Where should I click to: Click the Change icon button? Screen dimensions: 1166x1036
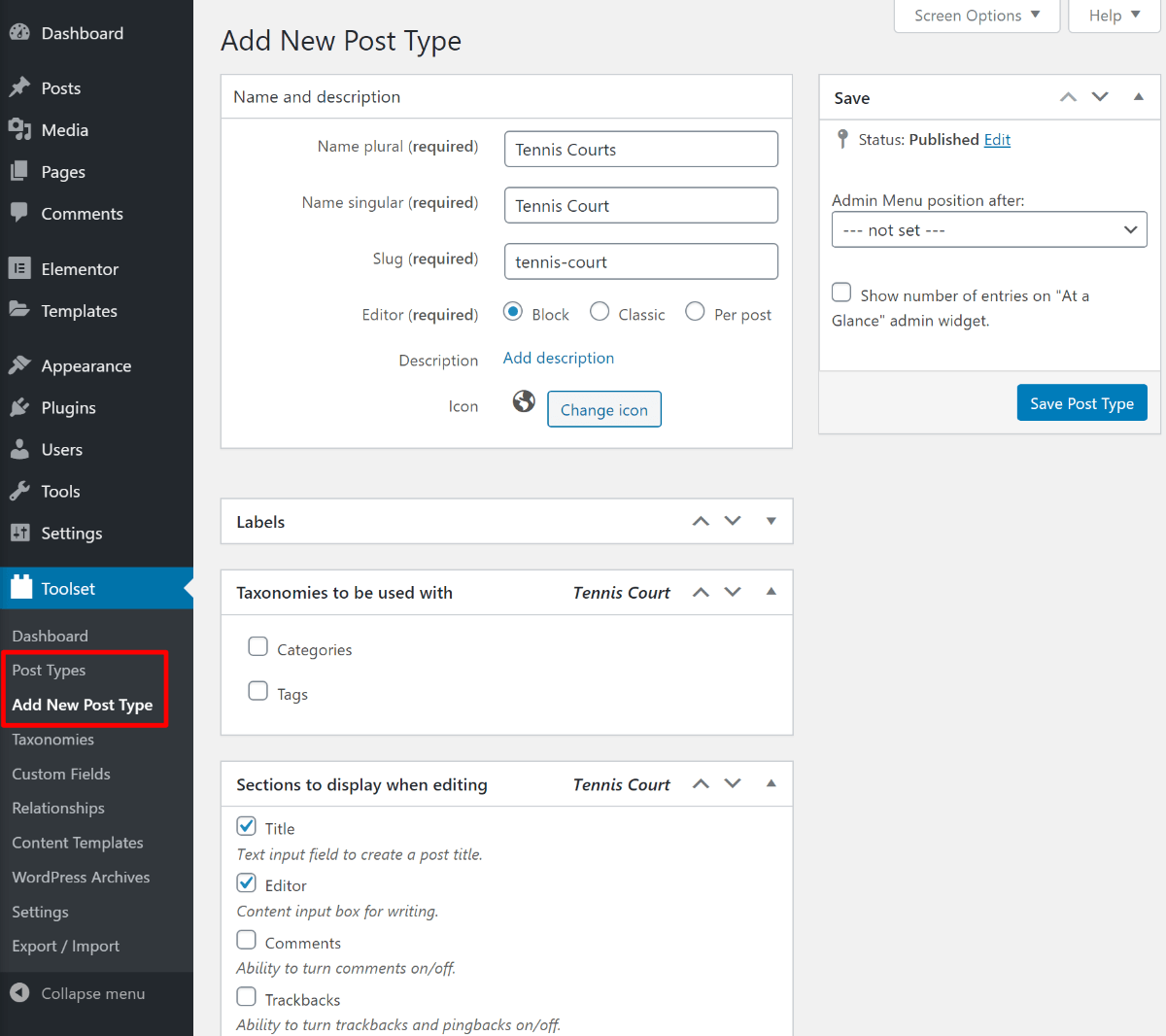pyautogui.click(x=604, y=410)
